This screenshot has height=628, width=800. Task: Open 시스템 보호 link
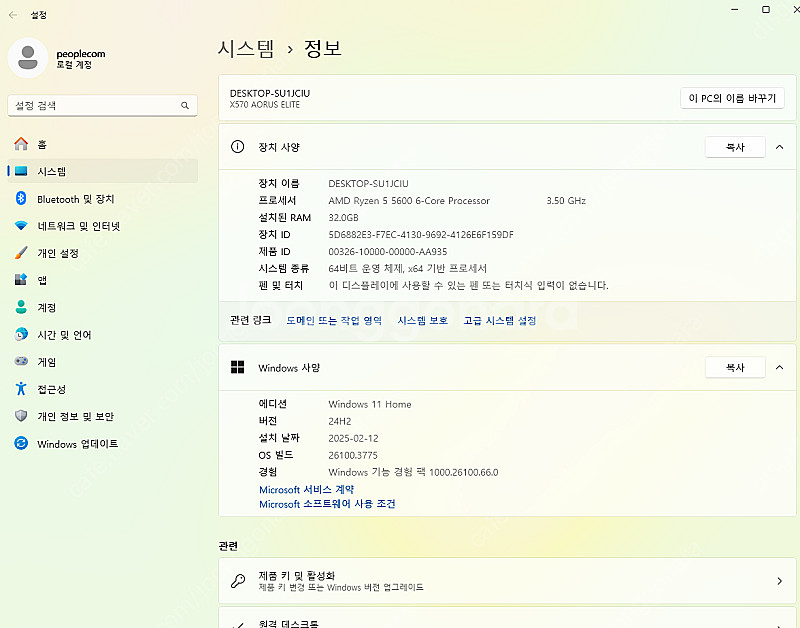422,320
